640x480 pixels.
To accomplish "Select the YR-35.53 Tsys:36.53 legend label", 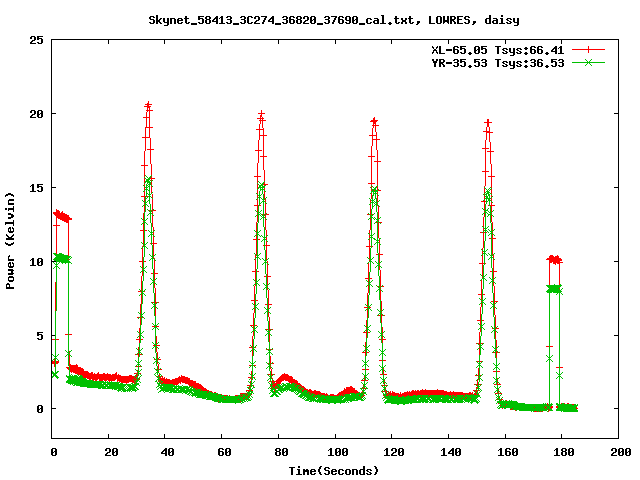I will tap(498, 63).
